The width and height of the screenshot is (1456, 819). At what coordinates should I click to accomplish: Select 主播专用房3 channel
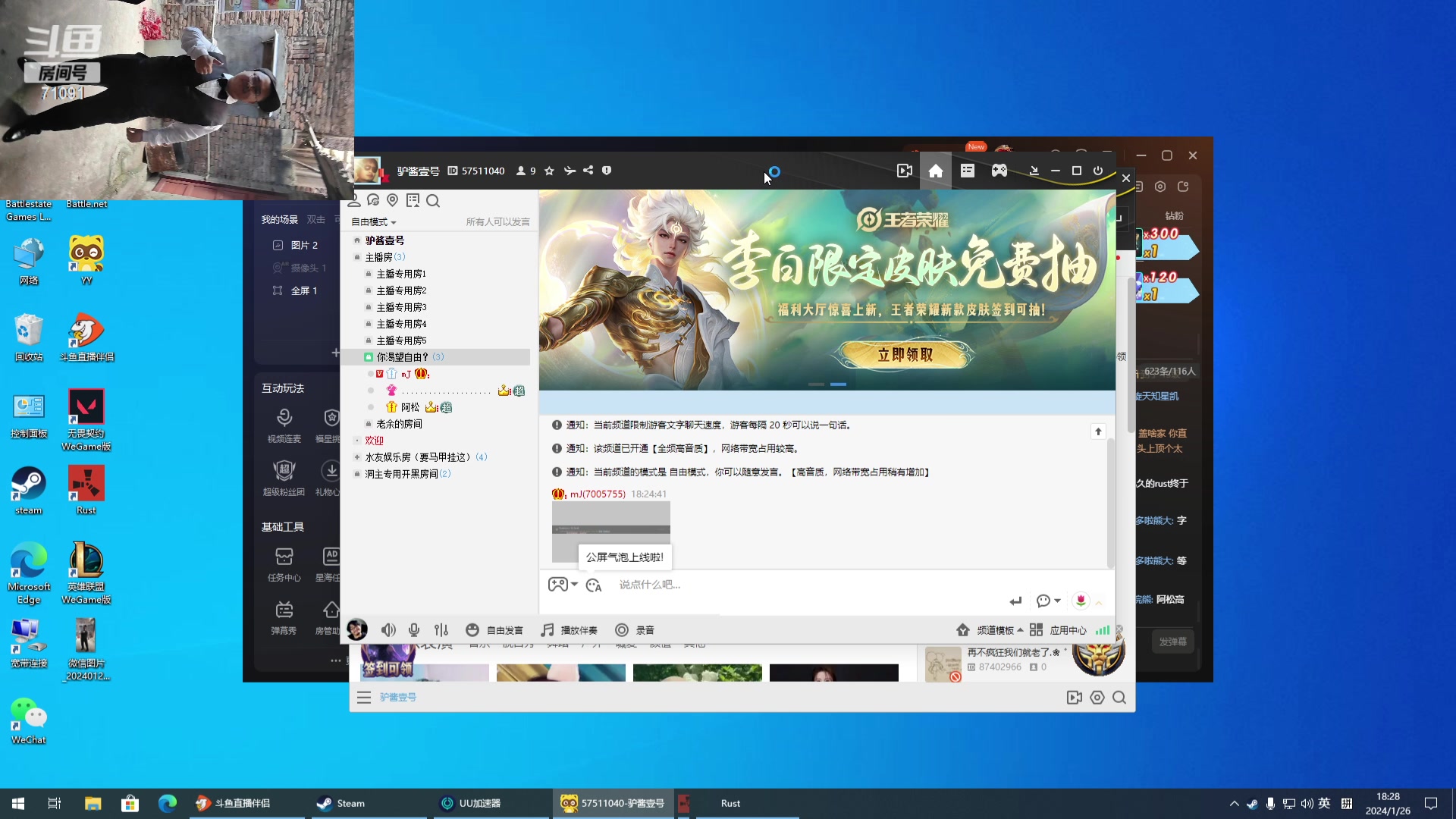tap(401, 307)
